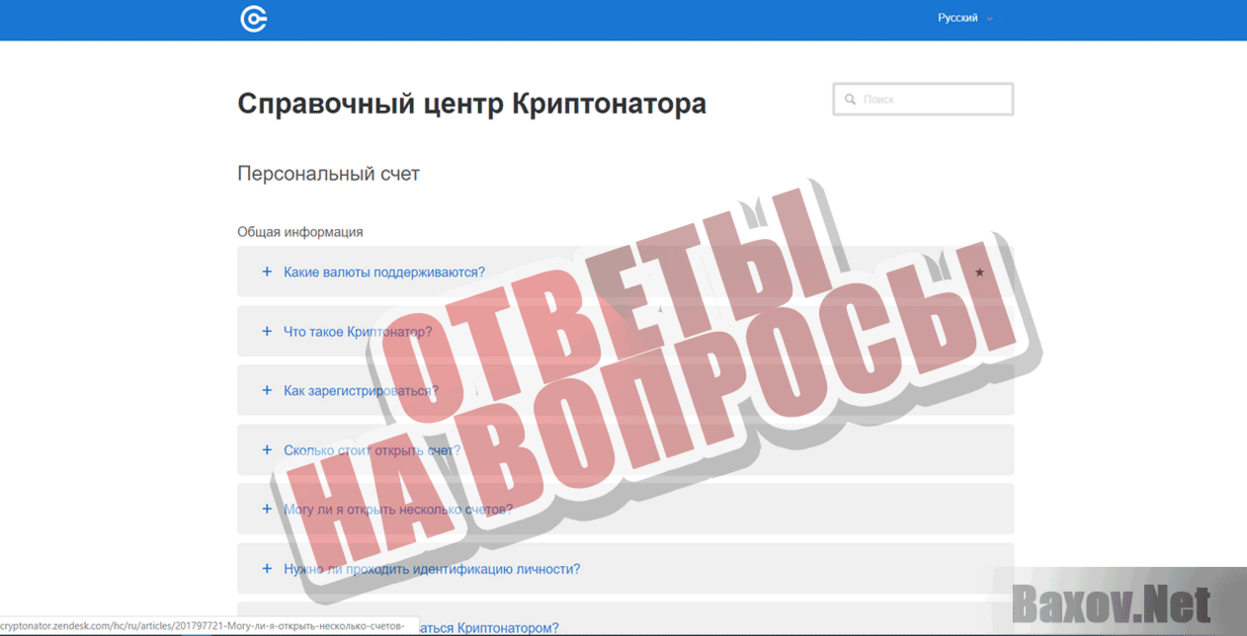
Task: Expand plus next to Нужно ли проходить идентификацию
Action: (267, 569)
